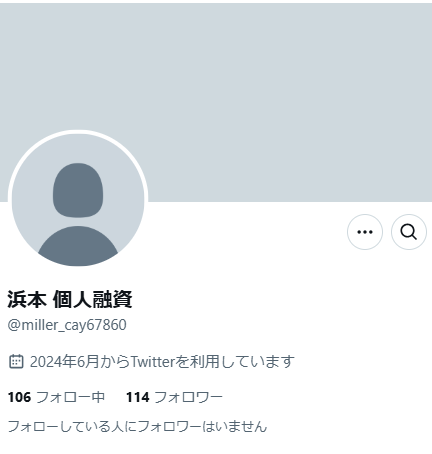Click the display name 浜本 個人融資
The width and height of the screenshot is (432, 454).
[x=70, y=299]
